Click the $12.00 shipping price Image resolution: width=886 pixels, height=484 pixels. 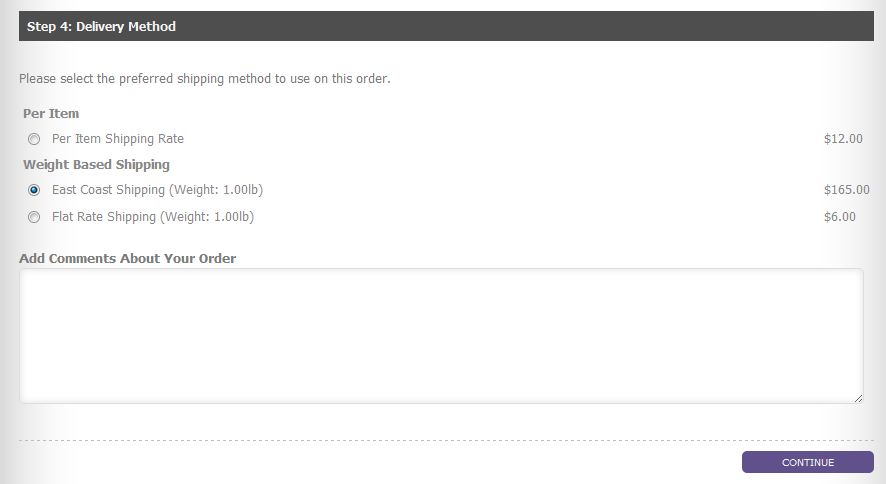tap(843, 139)
